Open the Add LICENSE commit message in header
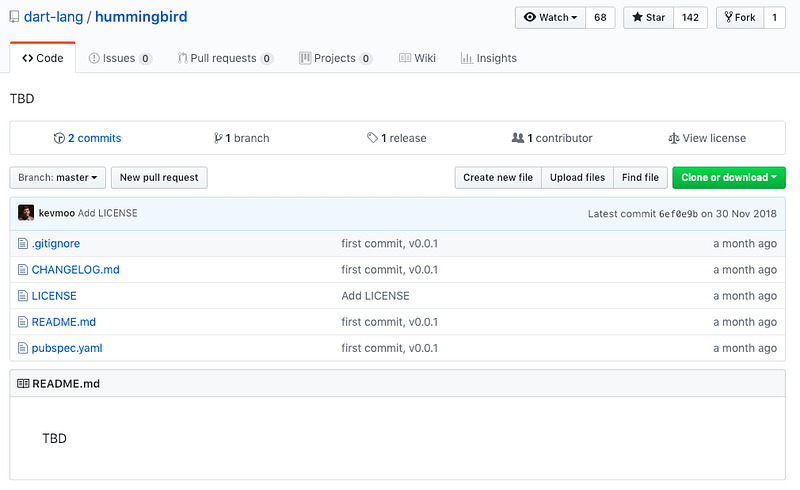 point(108,213)
